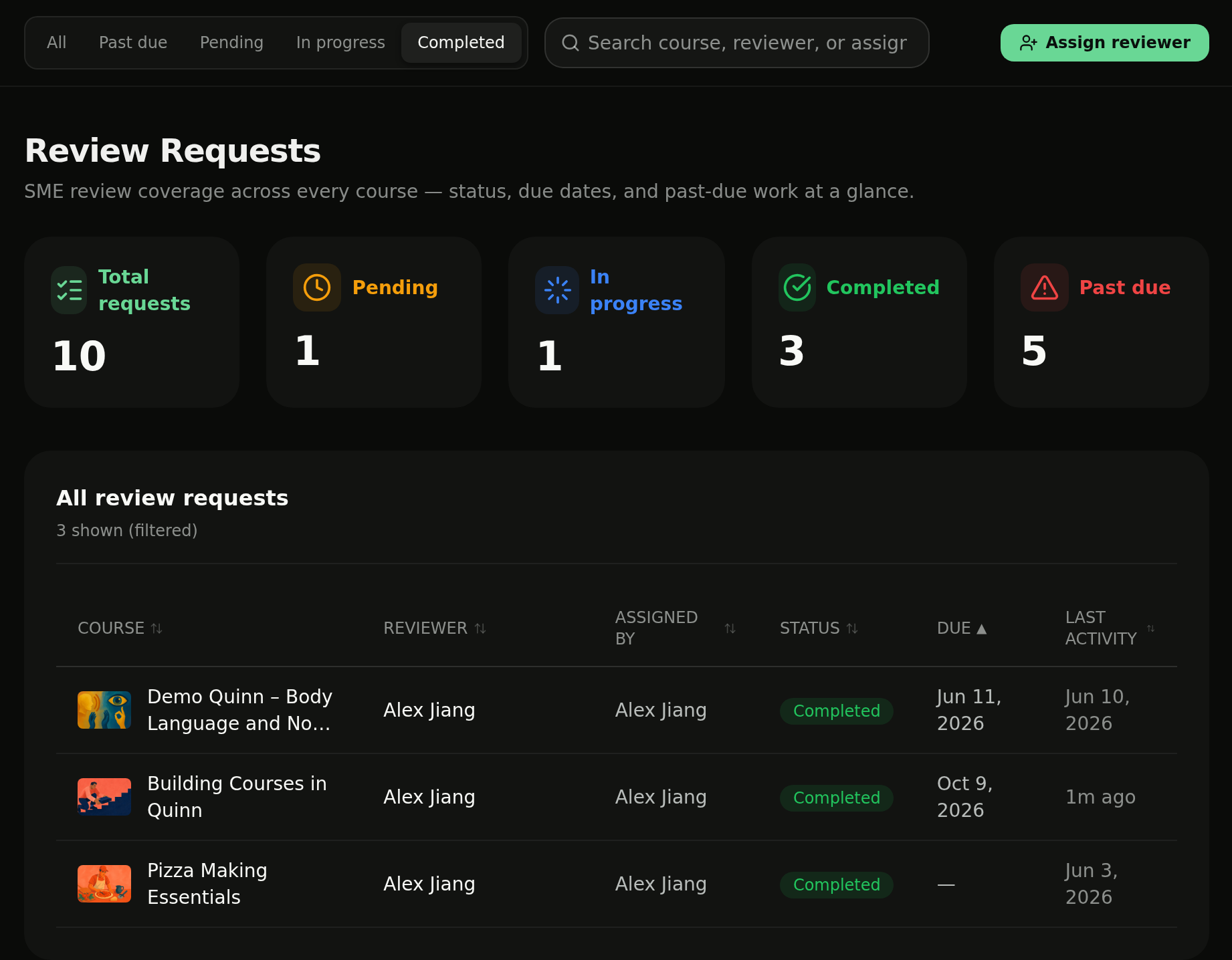The height and width of the screenshot is (960, 1232).
Task: Click Demo Quinn – Body Language course title
Action: point(239,710)
